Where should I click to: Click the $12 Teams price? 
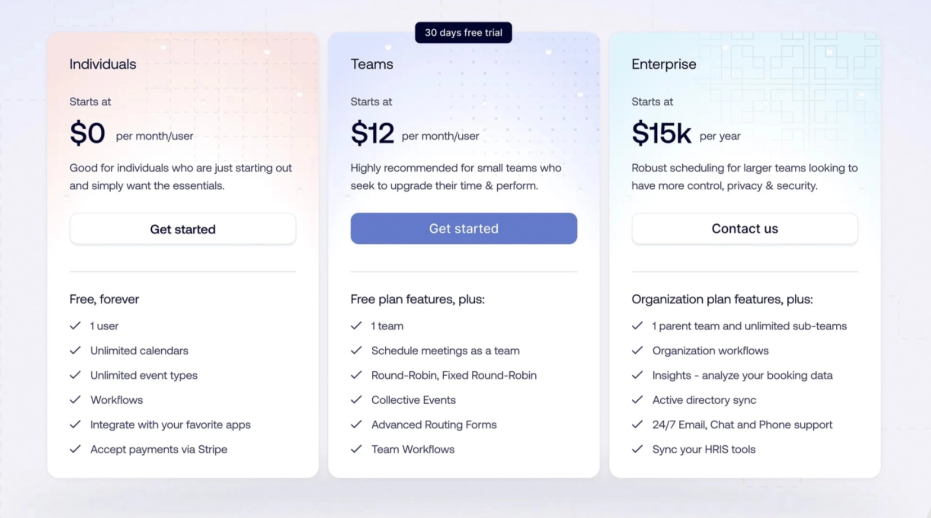click(x=372, y=133)
